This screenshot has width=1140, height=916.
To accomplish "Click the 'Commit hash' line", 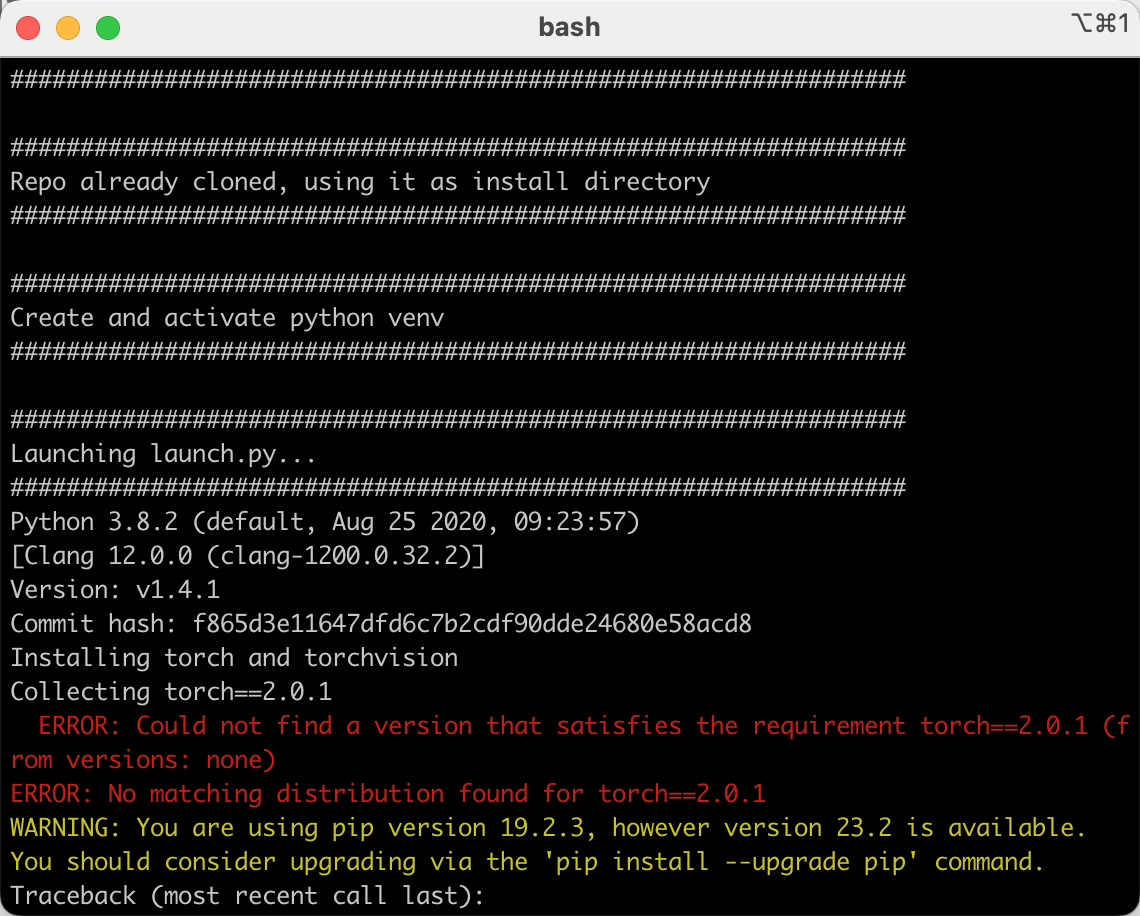I will point(381,624).
